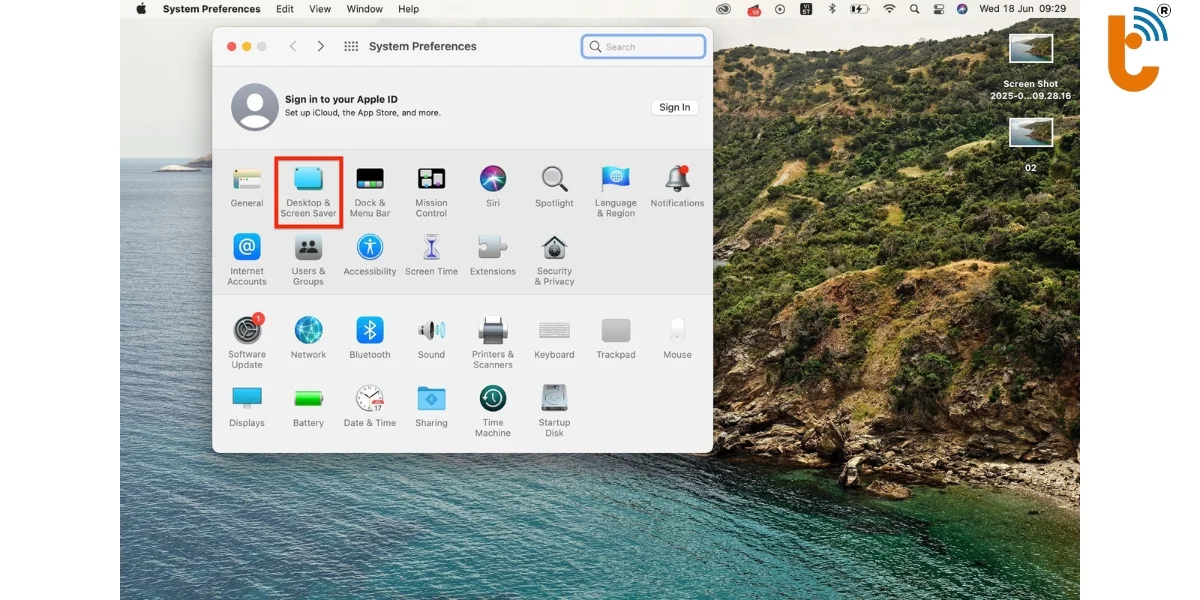The image size is (1200, 600).
Task: Click the Wi-Fi menu bar icon
Action: point(888,9)
